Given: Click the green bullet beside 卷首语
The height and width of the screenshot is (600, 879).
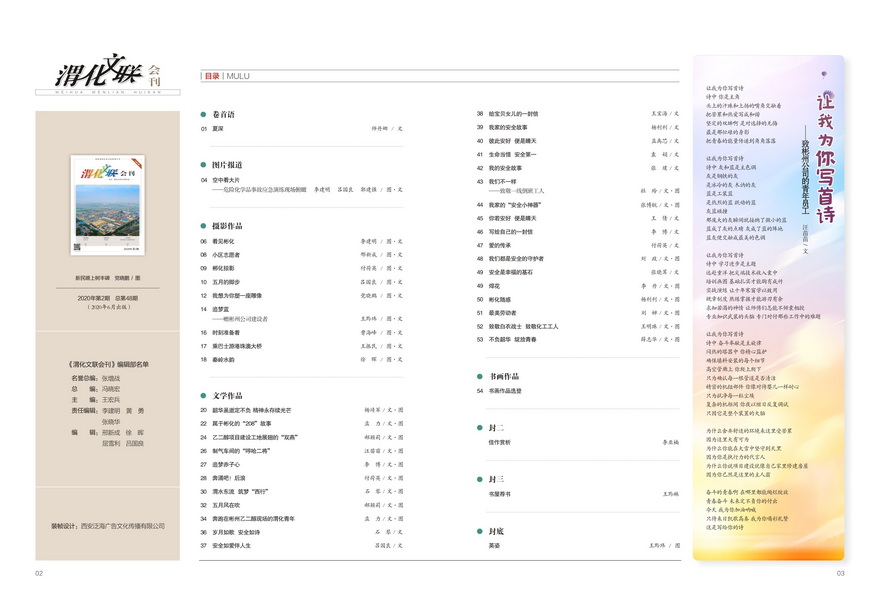Looking at the screenshot, I should coord(204,115).
